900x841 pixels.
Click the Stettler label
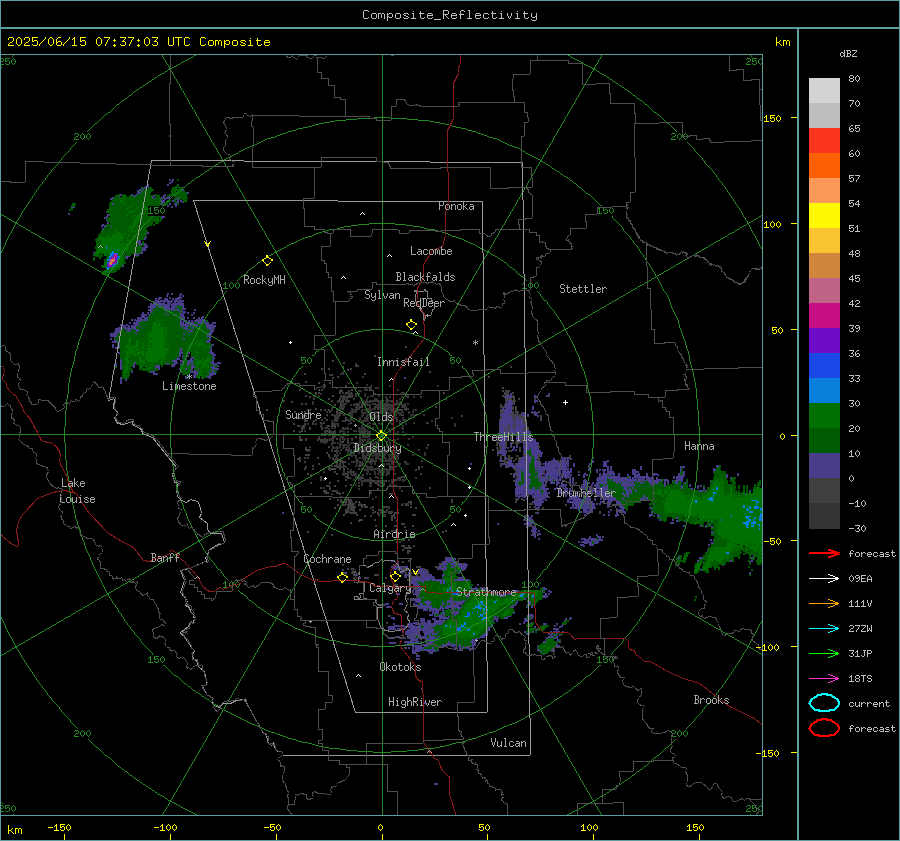583,289
